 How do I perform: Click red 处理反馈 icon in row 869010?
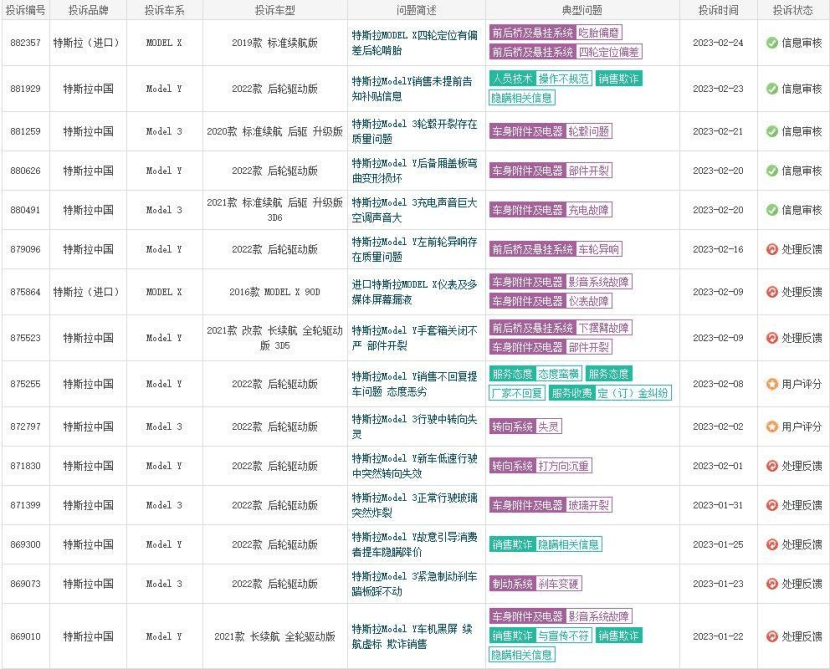coord(772,636)
